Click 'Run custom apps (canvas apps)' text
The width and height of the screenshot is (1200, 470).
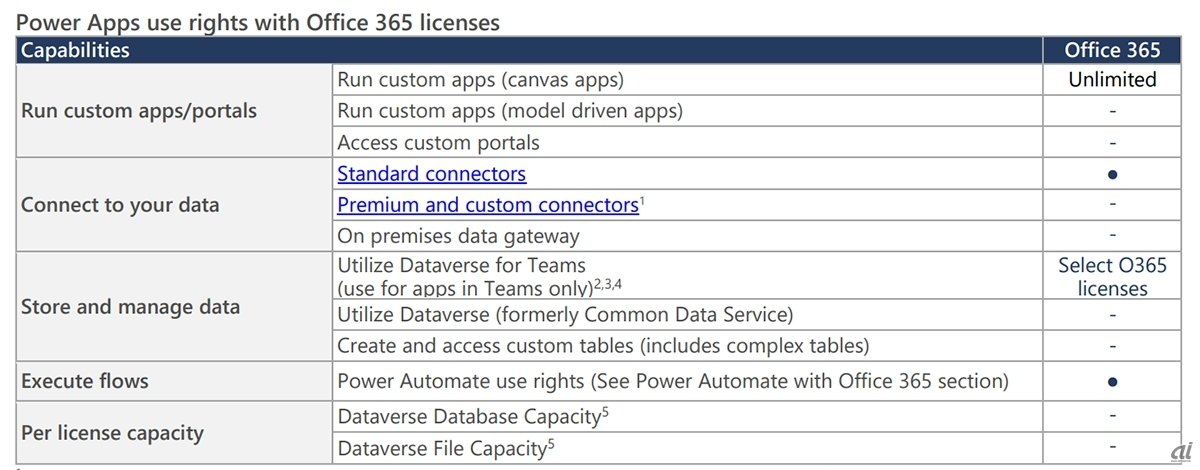tap(480, 80)
